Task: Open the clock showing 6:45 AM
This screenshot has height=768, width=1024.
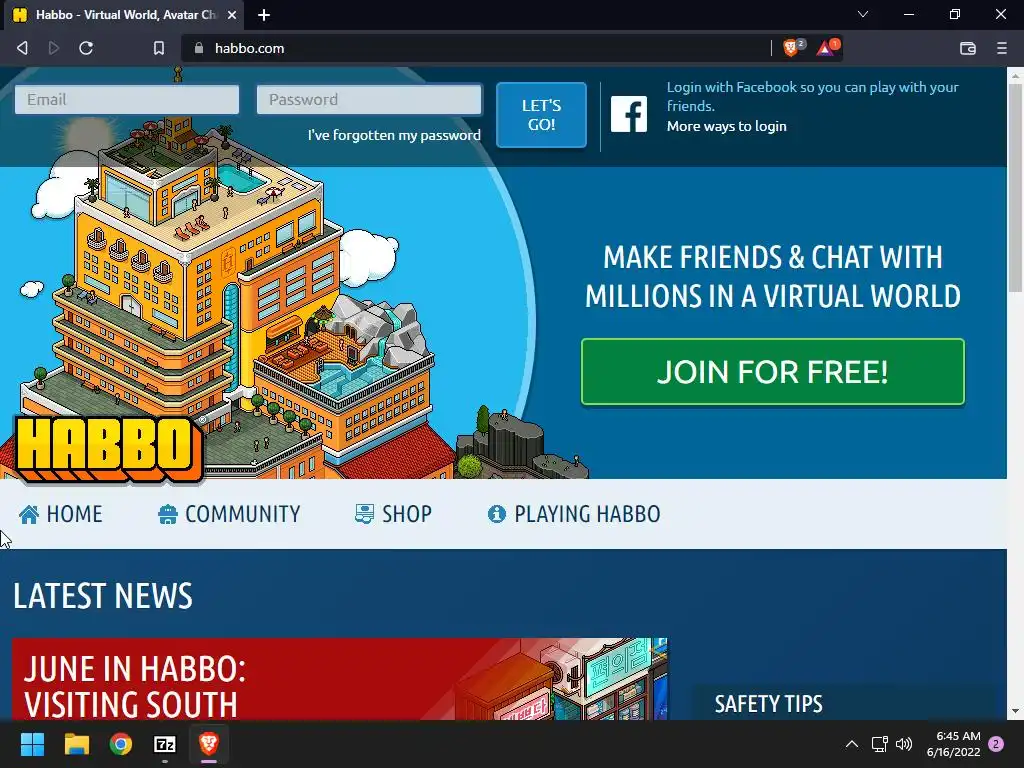Action: 953,744
